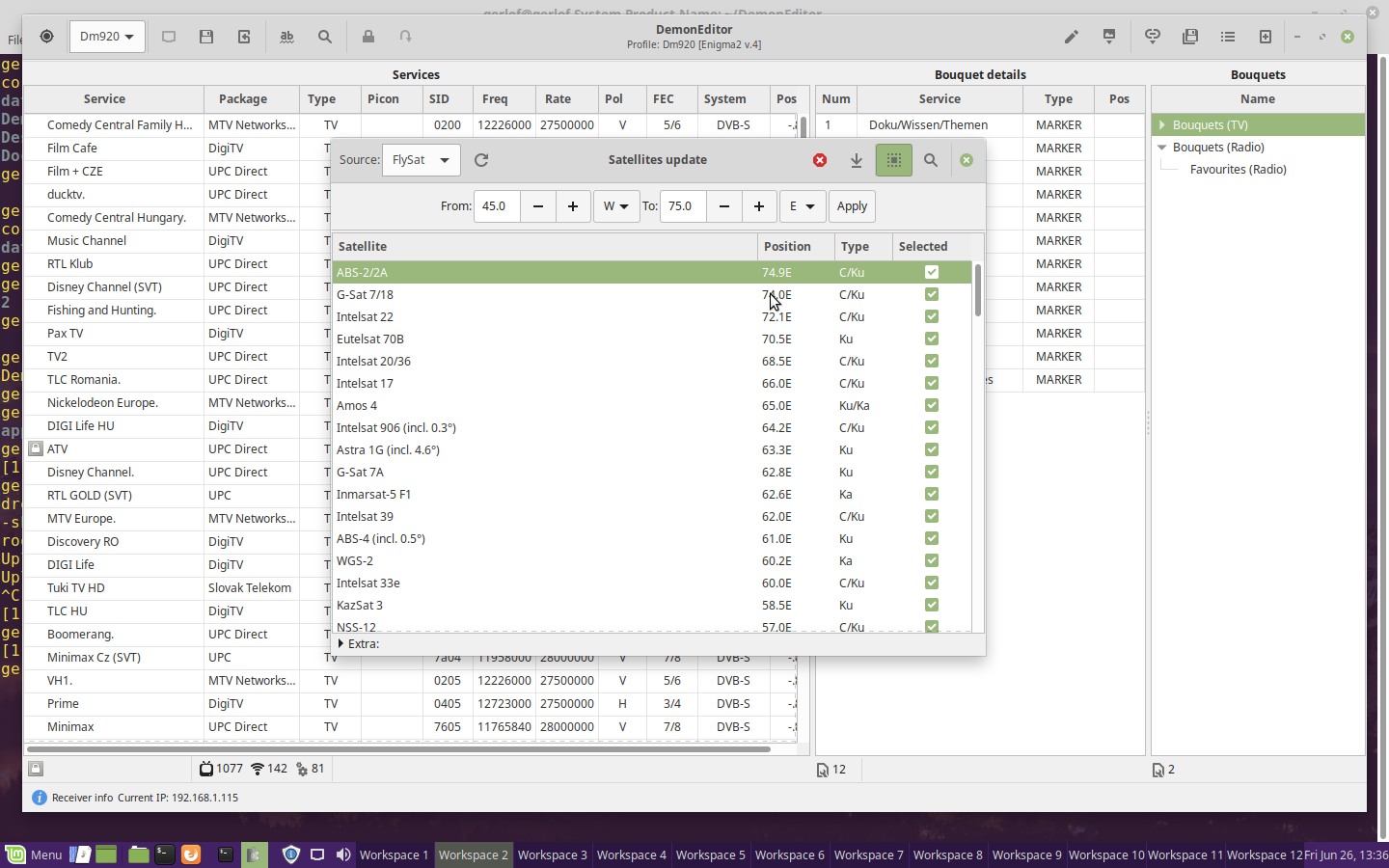Expand the Bouquets (TV) tree node
Screen dimensions: 1389x868
[1162, 124]
